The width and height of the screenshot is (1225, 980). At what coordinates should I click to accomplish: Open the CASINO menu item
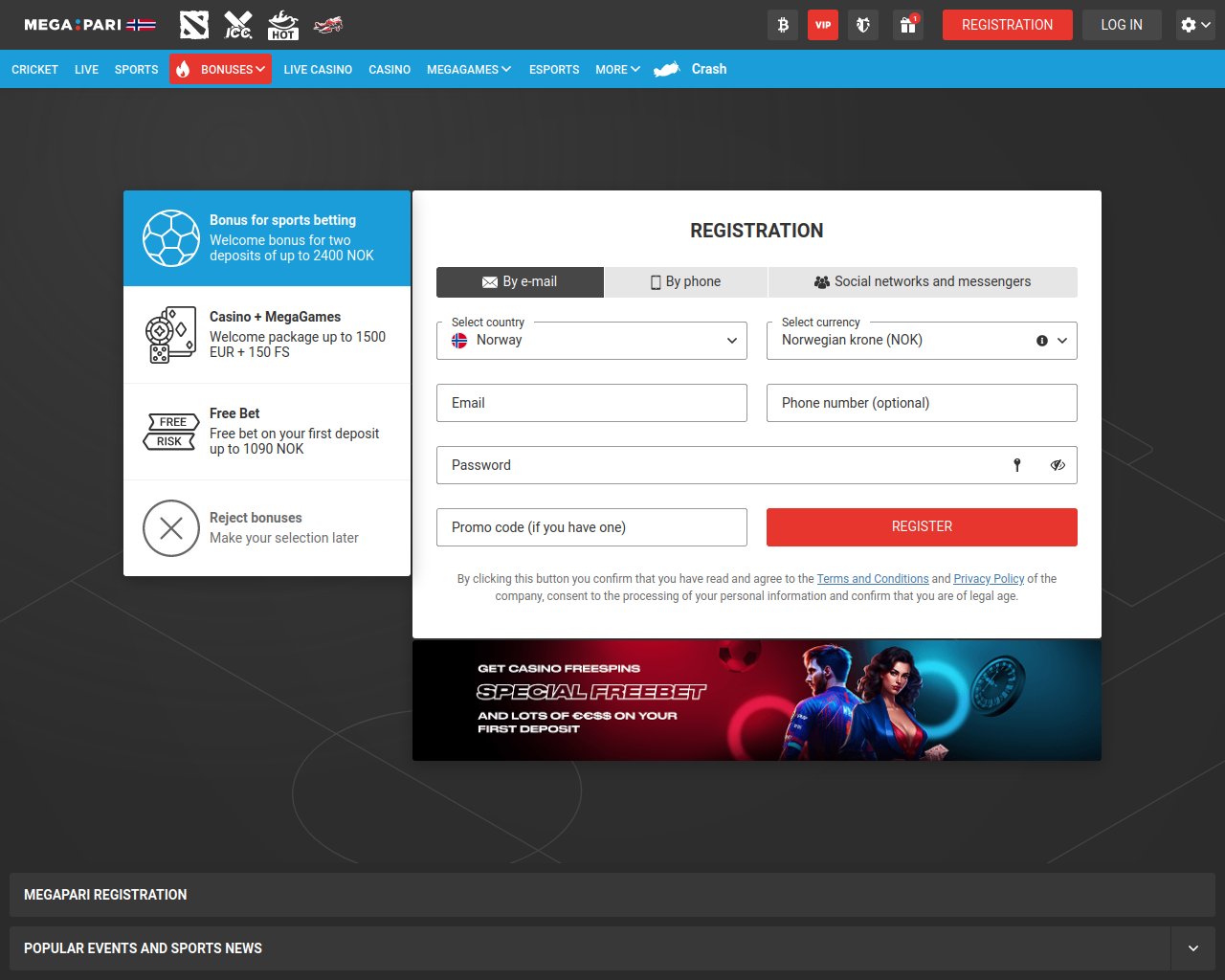tap(390, 69)
